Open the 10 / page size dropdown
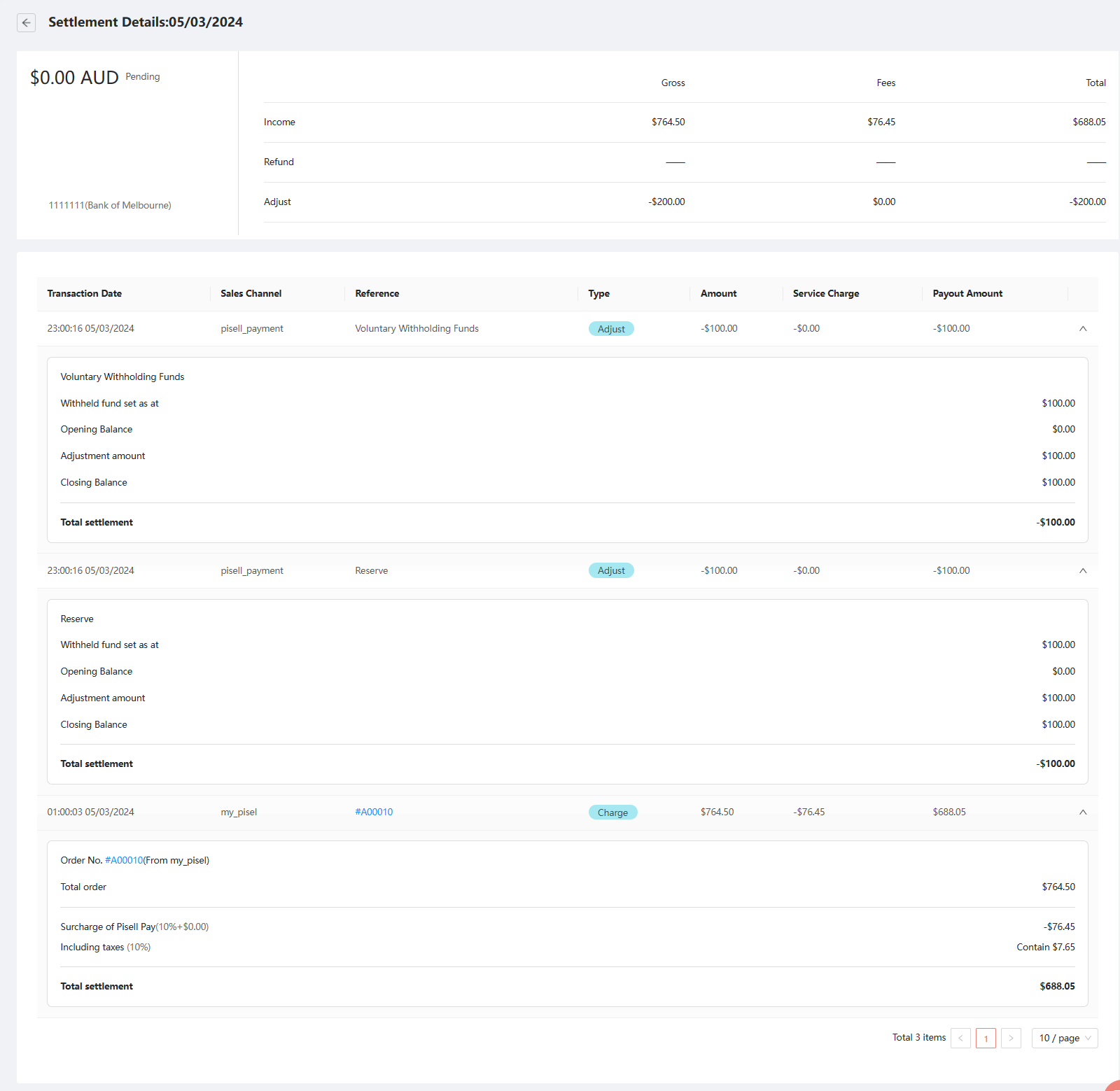Screen dimensions: 1120x1091 [1065, 1038]
